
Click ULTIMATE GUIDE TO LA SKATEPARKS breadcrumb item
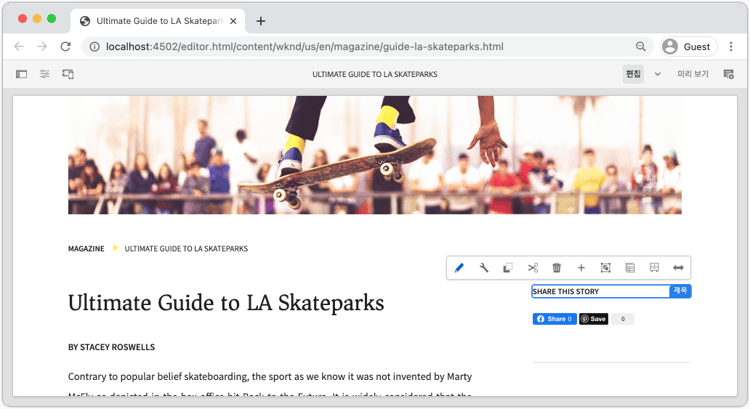(x=186, y=249)
